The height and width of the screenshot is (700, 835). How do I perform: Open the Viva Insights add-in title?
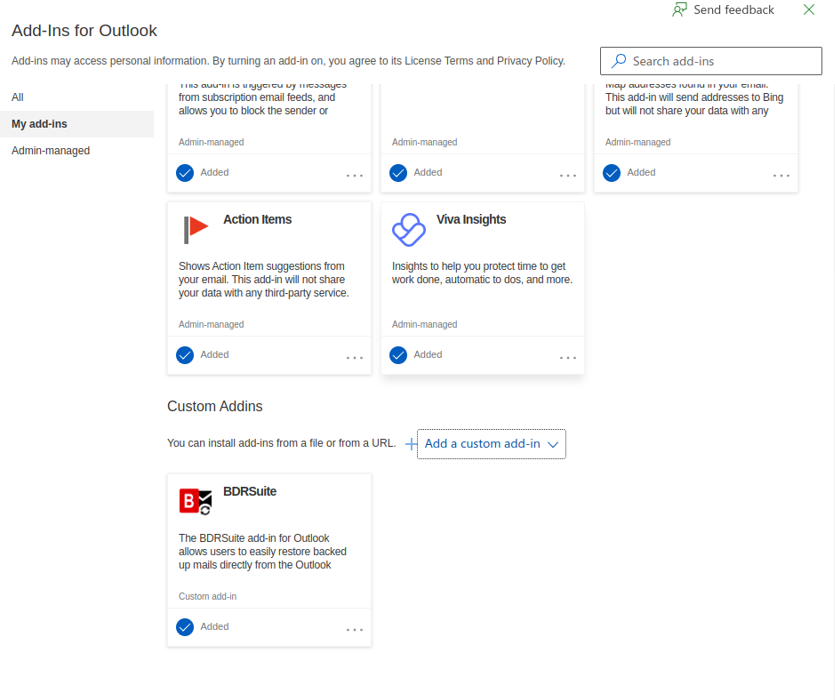tap(471, 219)
